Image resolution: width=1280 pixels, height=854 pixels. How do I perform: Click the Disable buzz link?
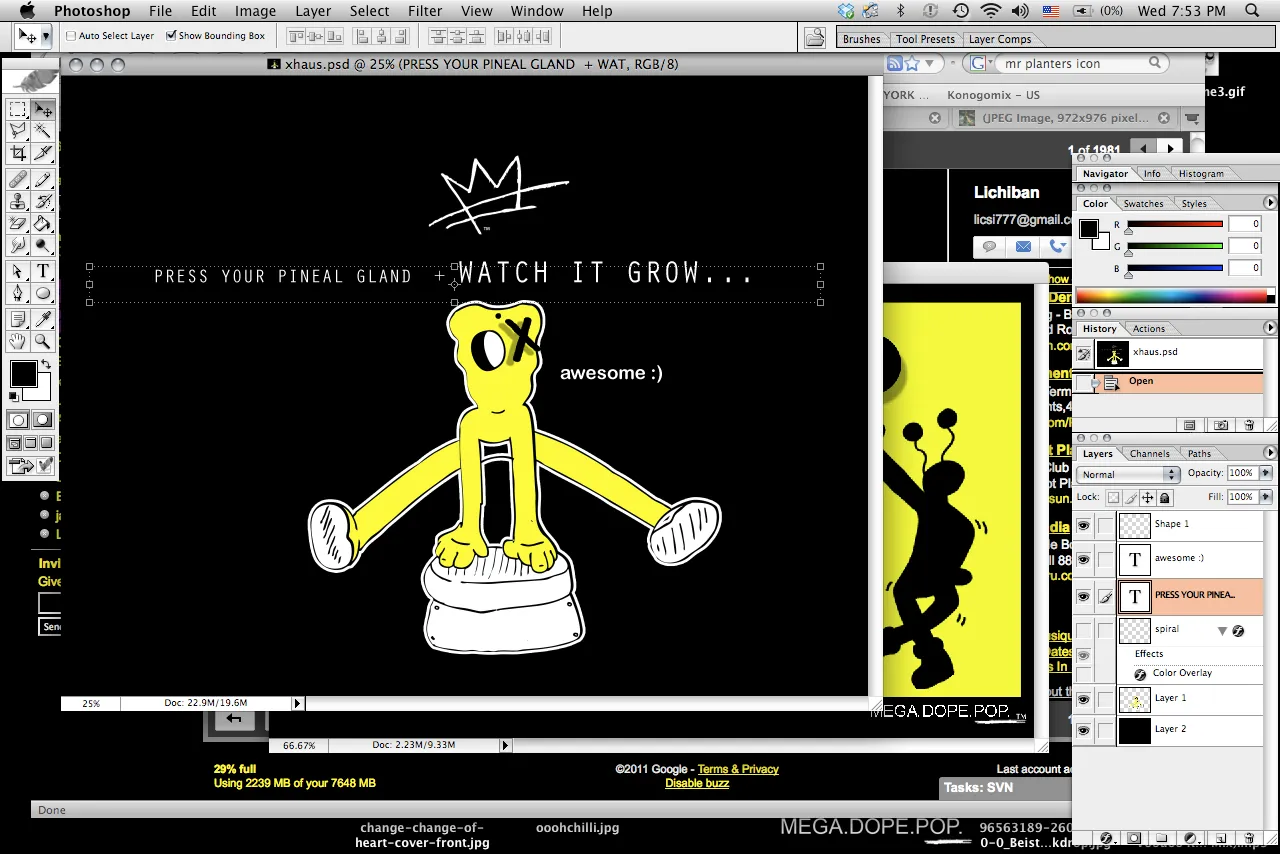pyautogui.click(x=697, y=783)
